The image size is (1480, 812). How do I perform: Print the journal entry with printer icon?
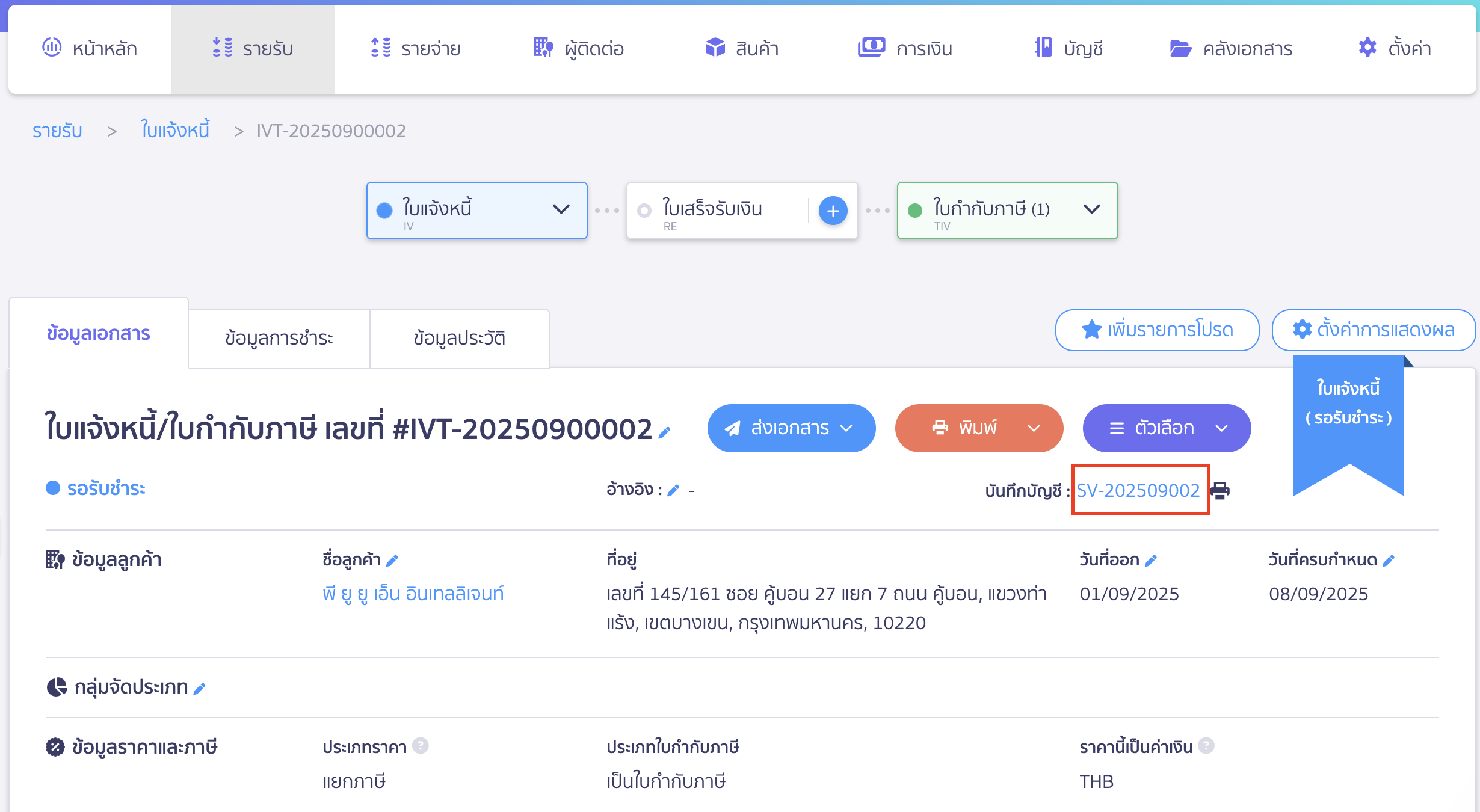(1220, 491)
